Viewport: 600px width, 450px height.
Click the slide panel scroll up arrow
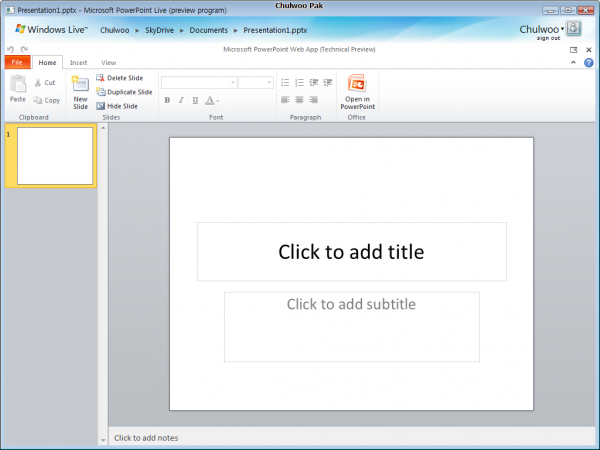(x=103, y=128)
